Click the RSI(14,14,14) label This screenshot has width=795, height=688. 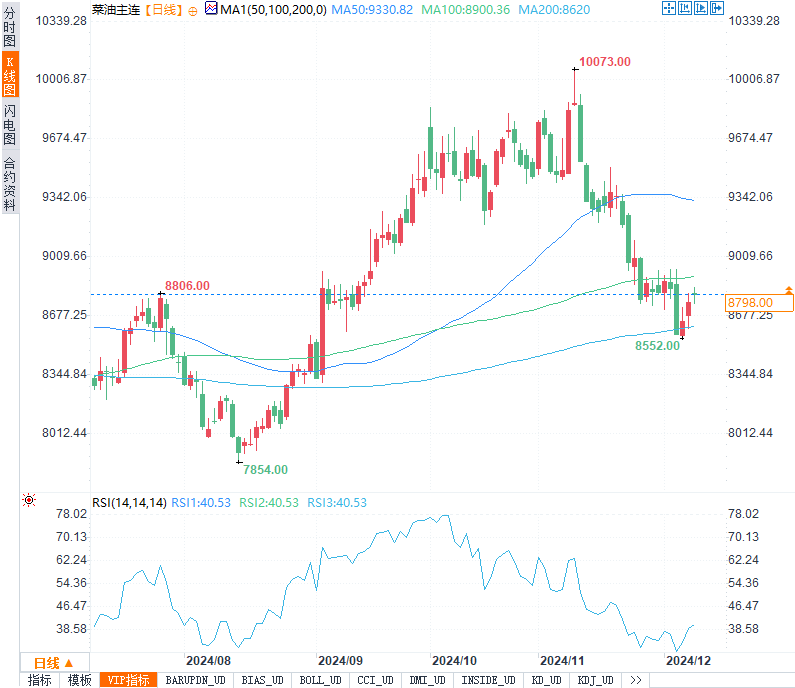pos(129,502)
